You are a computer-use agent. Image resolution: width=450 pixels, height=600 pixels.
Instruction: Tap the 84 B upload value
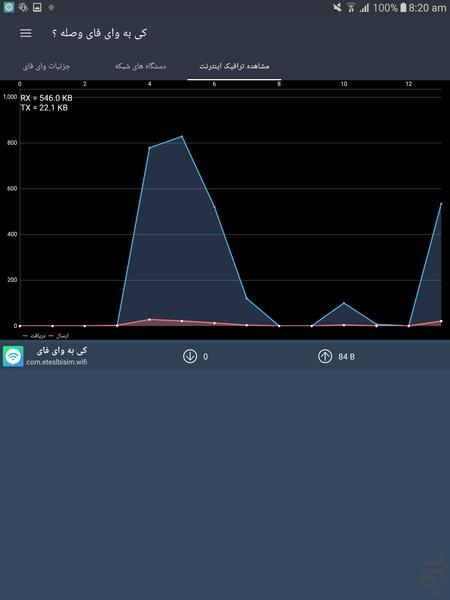click(x=346, y=357)
